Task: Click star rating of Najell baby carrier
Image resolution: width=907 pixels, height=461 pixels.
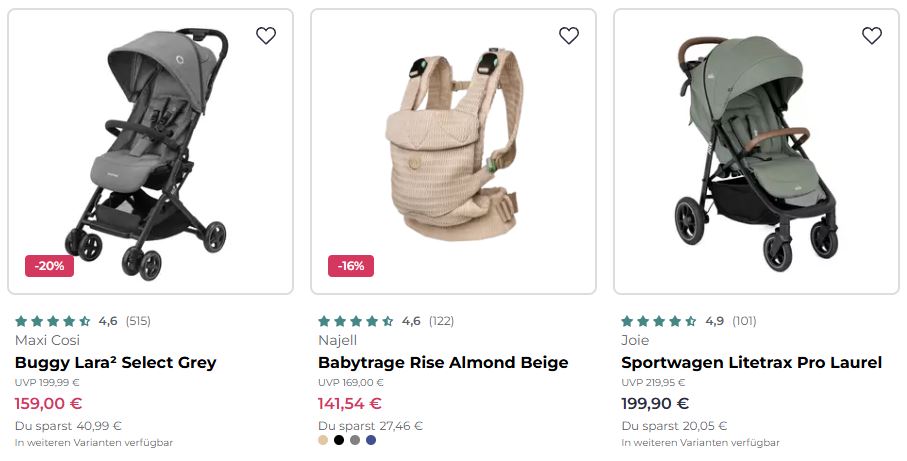Action: pos(356,321)
